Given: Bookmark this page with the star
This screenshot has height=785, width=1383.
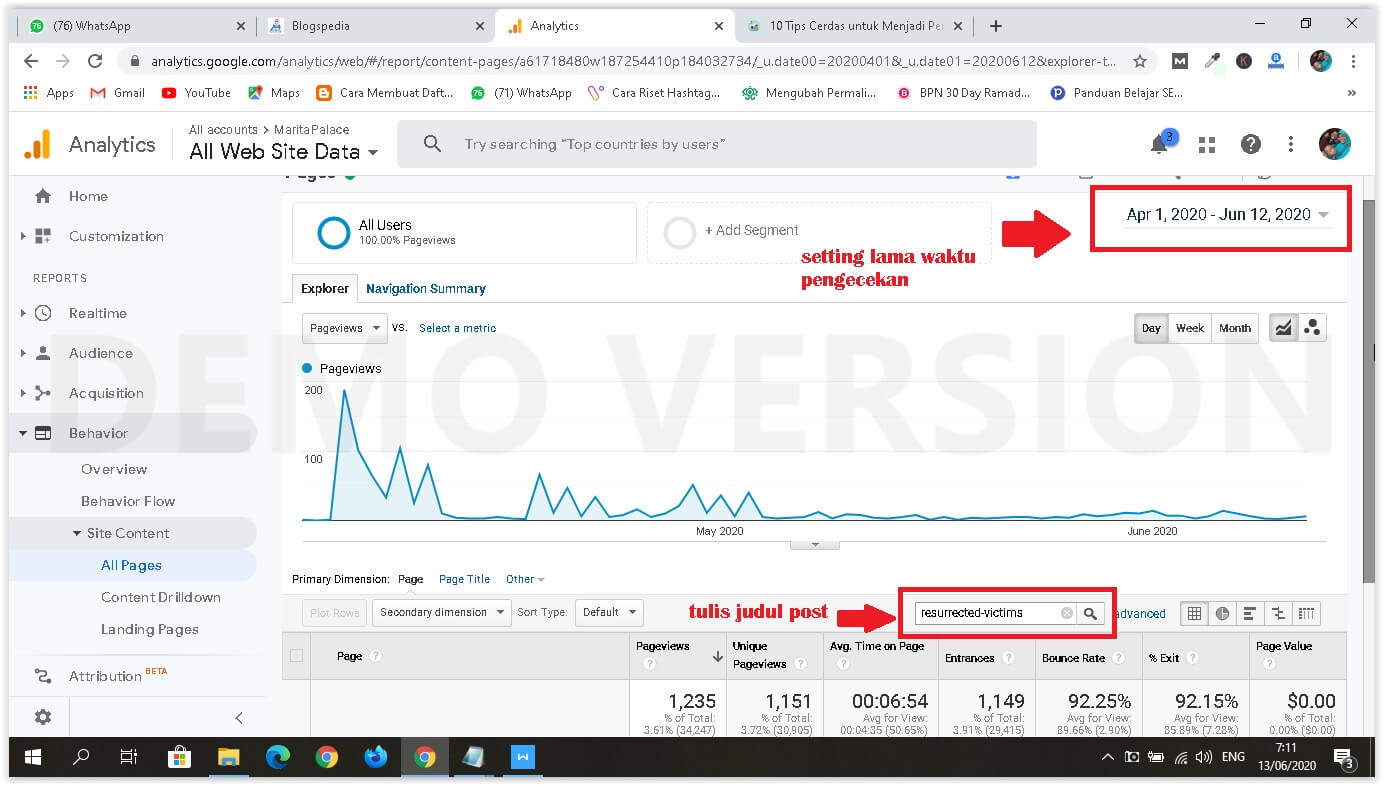Looking at the screenshot, I should point(1139,61).
